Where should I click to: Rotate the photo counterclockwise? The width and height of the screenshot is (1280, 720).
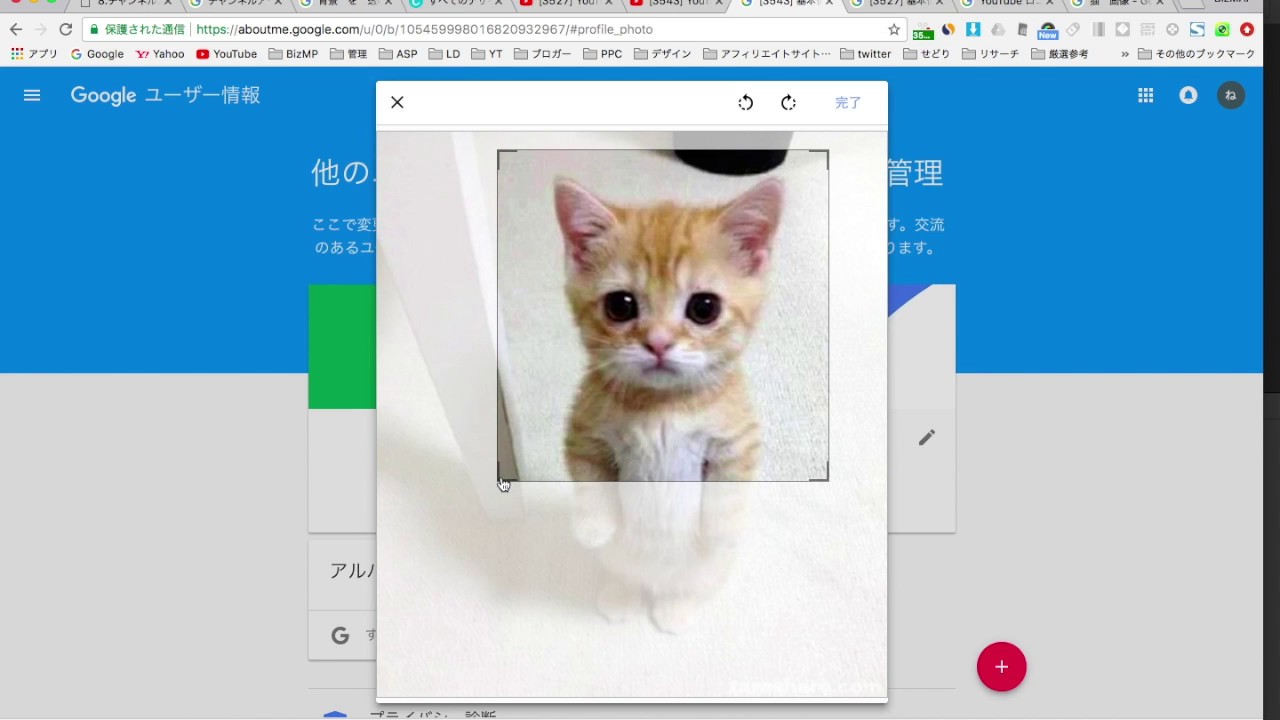pyautogui.click(x=745, y=102)
